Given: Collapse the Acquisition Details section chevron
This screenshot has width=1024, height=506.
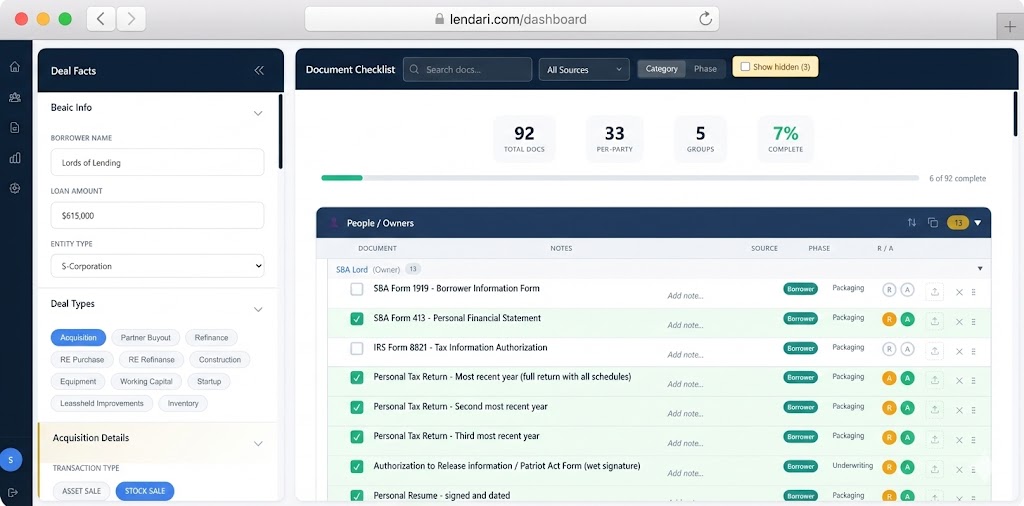Looking at the screenshot, I should point(258,444).
